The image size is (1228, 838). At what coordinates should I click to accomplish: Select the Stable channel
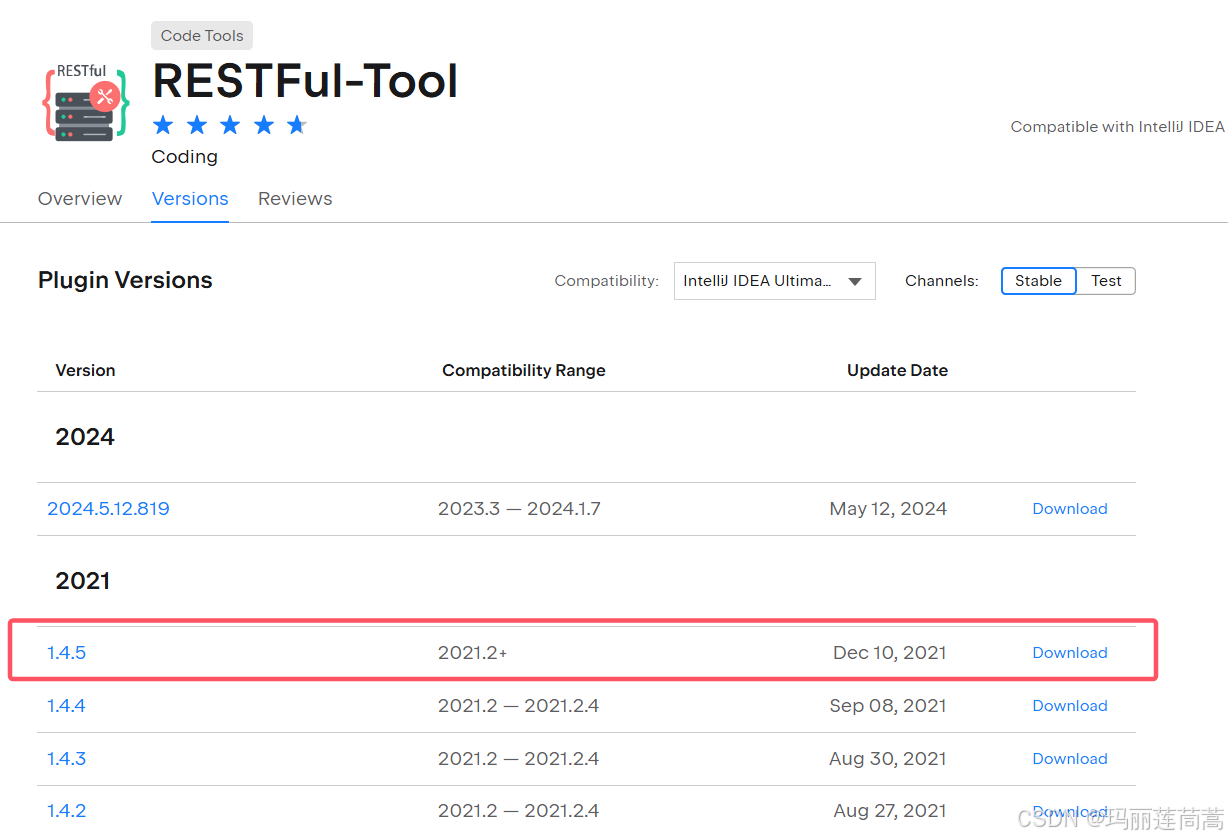(1038, 281)
